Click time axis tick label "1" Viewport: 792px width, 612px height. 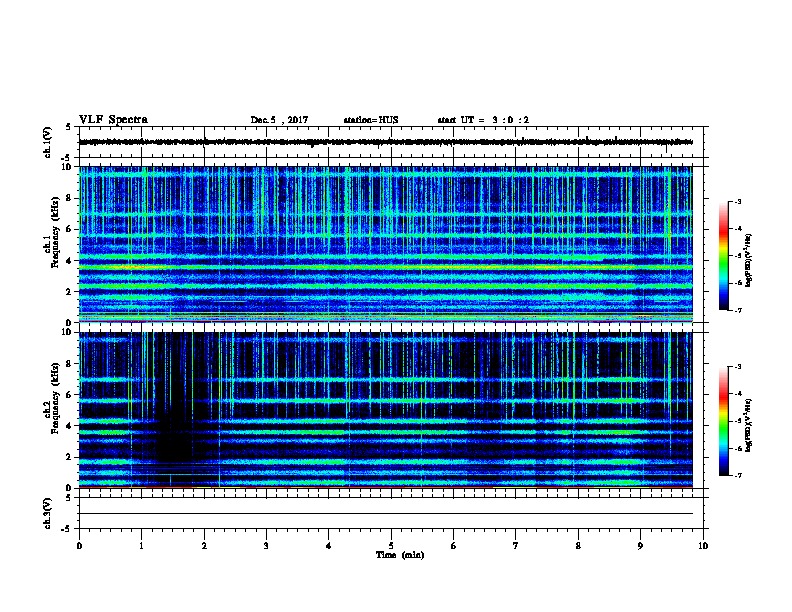tap(141, 546)
